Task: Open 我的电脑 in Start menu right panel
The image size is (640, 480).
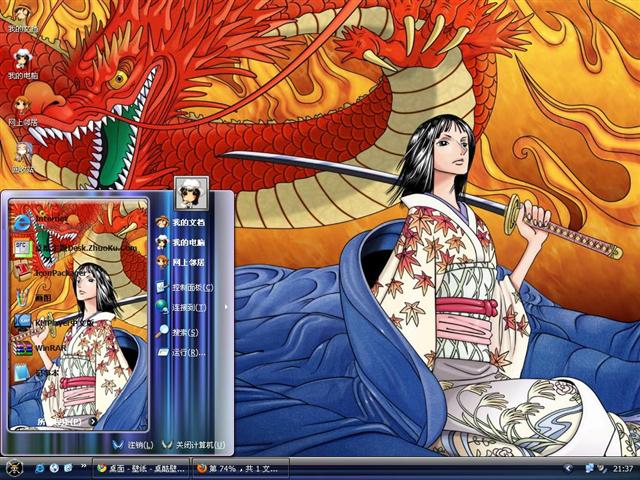Action: click(x=180, y=242)
